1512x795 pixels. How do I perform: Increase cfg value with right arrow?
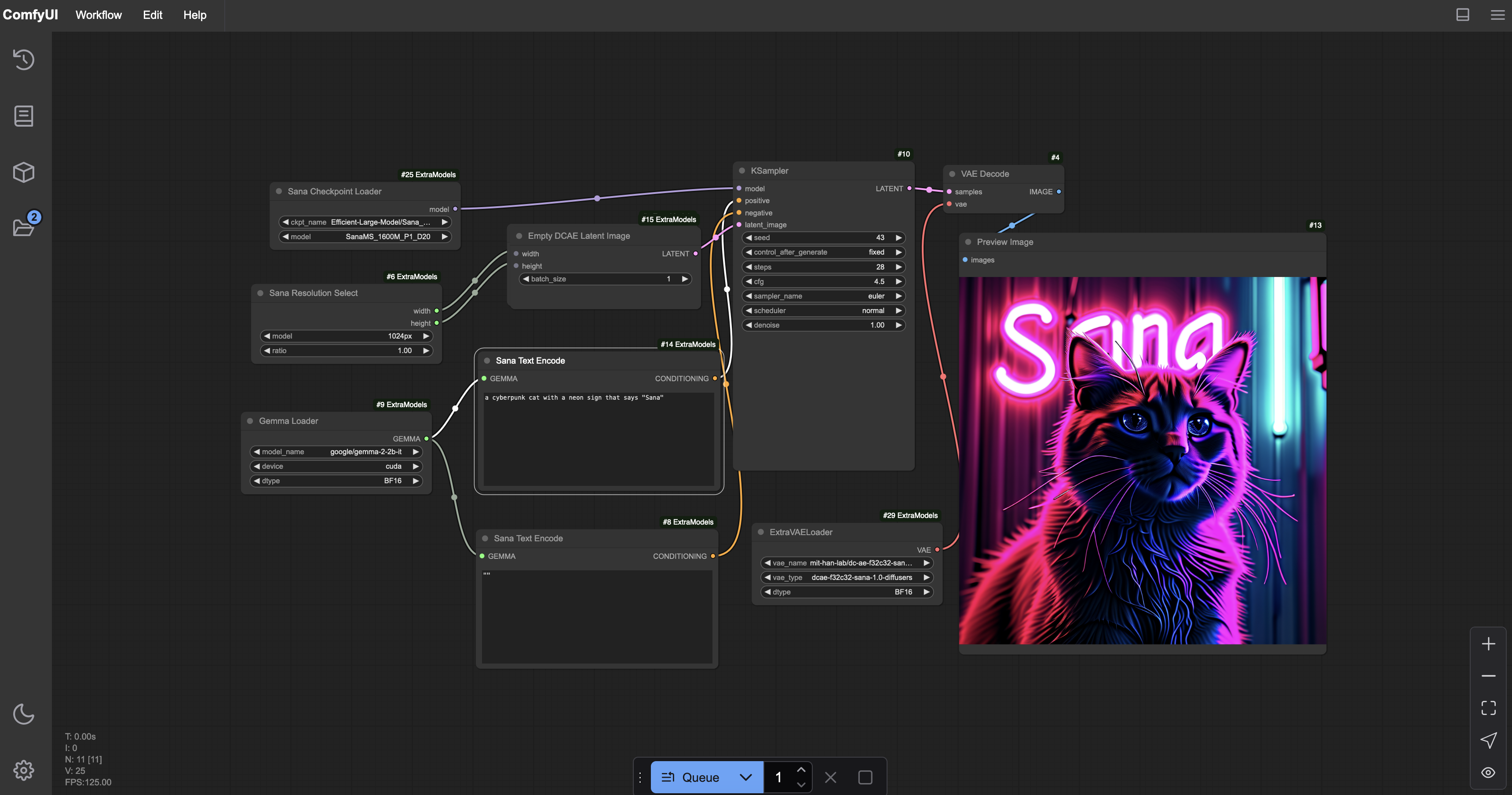(x=898, y=281)
